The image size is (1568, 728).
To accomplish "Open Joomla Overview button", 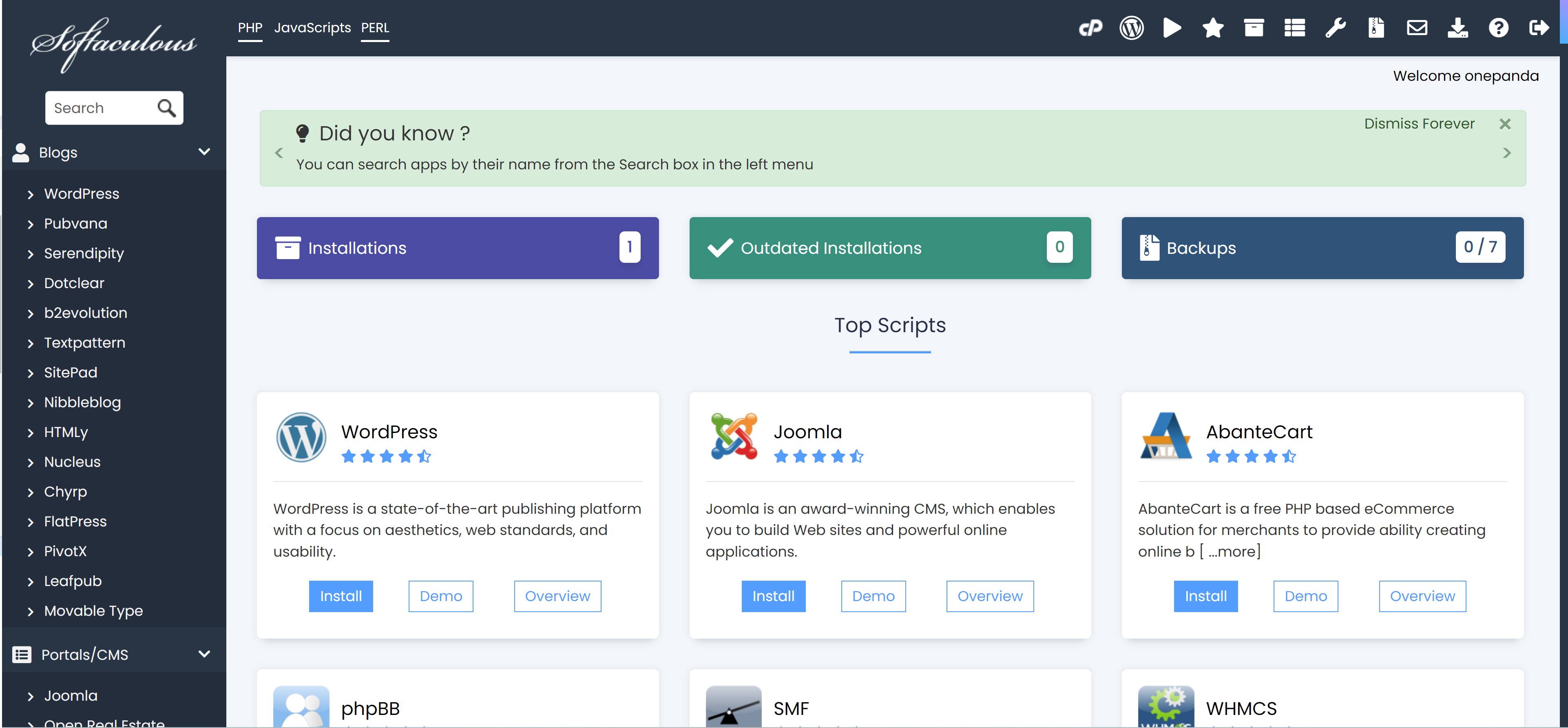I will pyautogui.click(x=989, y=596).
